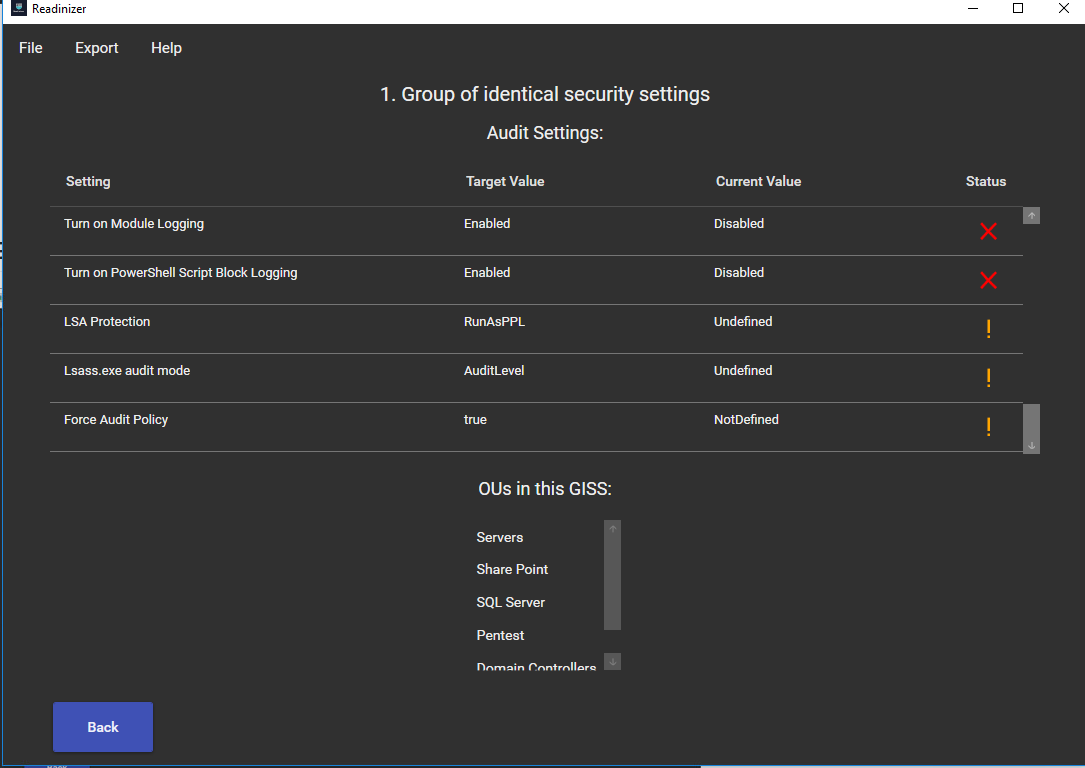Viewport: 1085px width, 768px height.
Task: Select SQL Server from the OU list
Action: (510, 602)
